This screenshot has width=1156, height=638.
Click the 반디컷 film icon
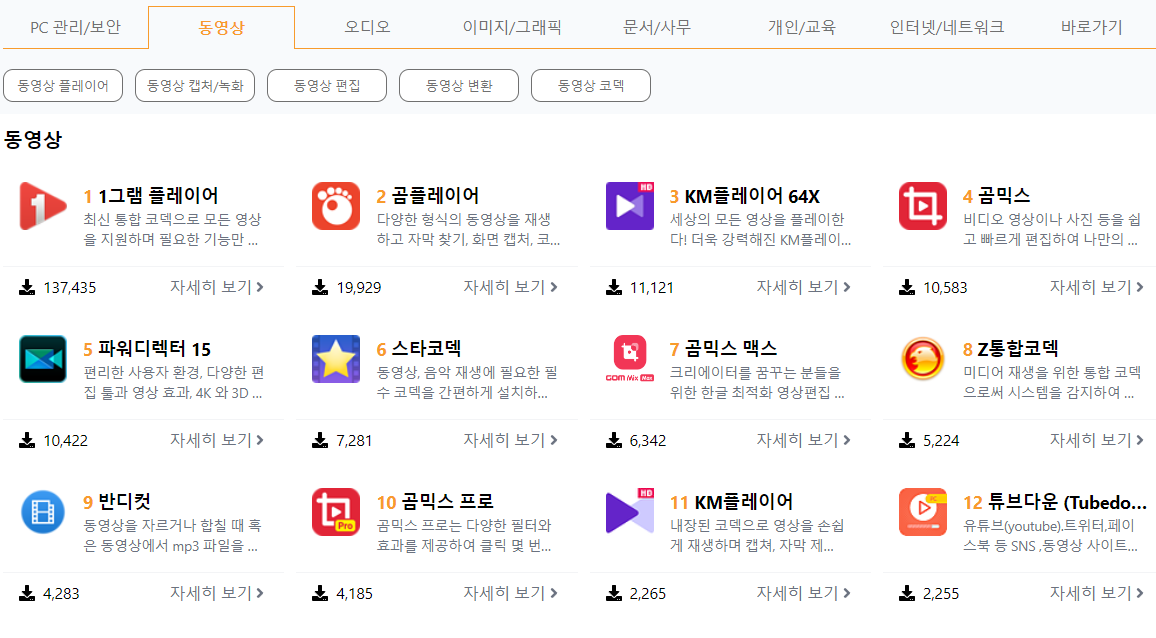pyautogui.click(x=43, y=511)
